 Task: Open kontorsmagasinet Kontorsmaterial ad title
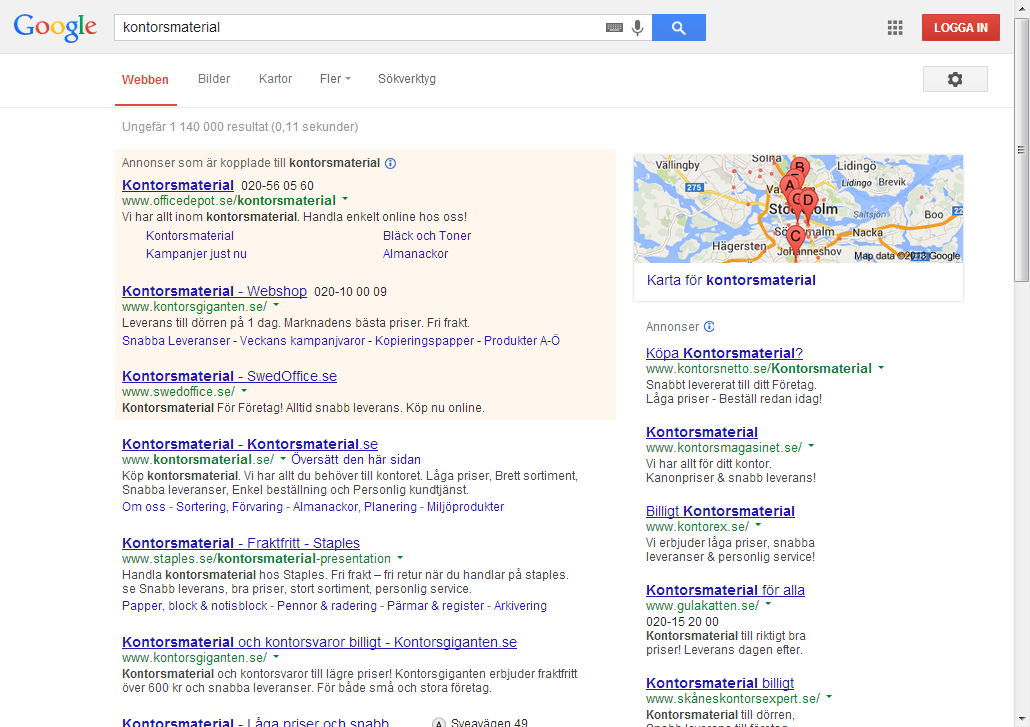702,432
